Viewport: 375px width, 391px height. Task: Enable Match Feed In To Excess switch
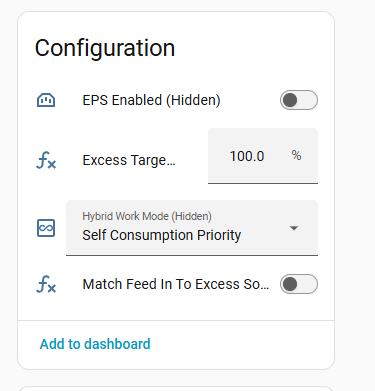tap(299, 284)
